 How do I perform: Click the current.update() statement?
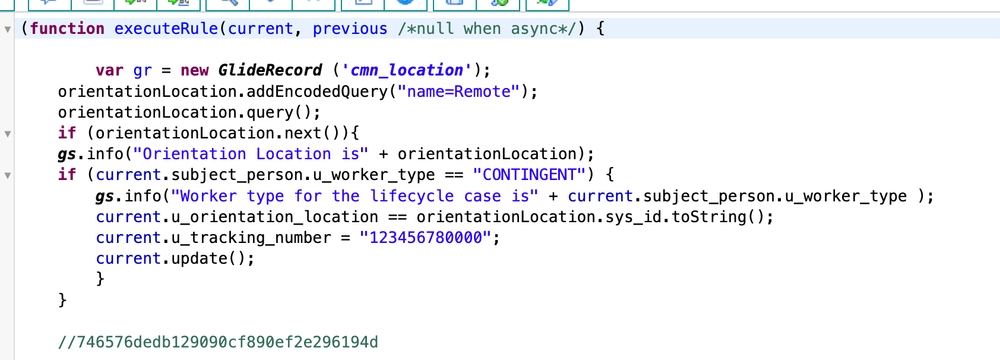tap(175, 259)
